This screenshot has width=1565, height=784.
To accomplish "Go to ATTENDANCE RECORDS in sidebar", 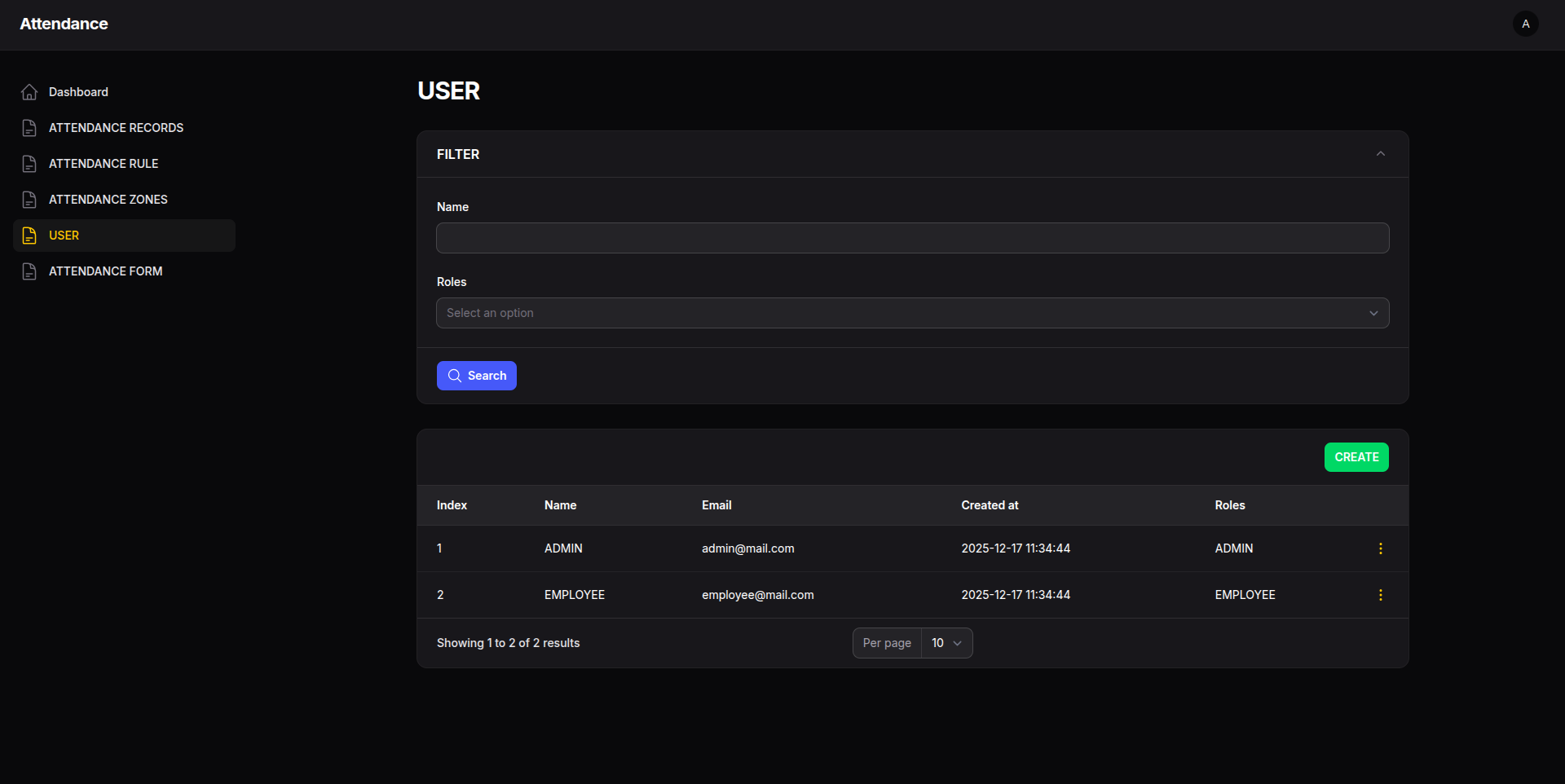I will coord(116,128).
